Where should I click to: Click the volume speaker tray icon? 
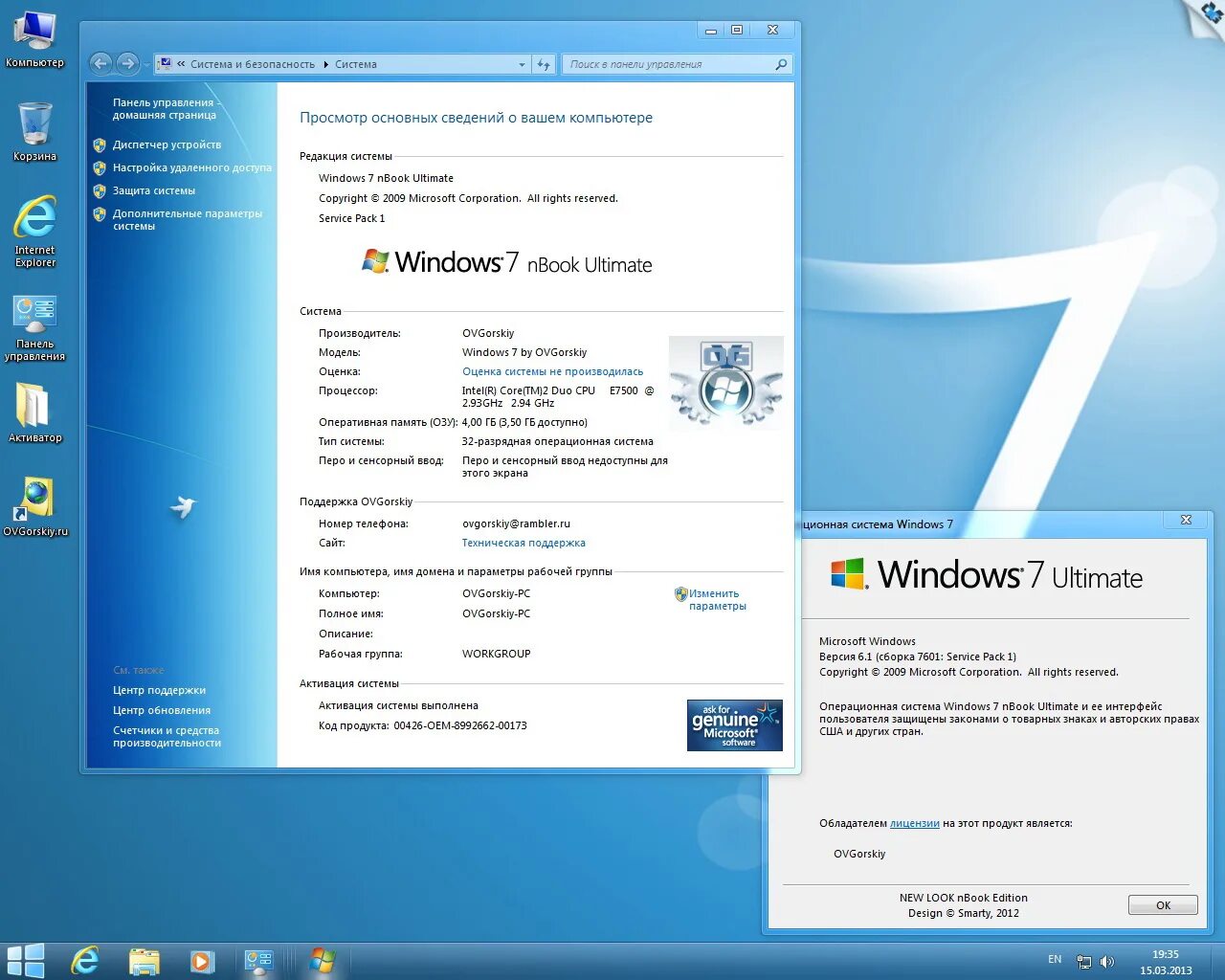[x=1107, y=962]
